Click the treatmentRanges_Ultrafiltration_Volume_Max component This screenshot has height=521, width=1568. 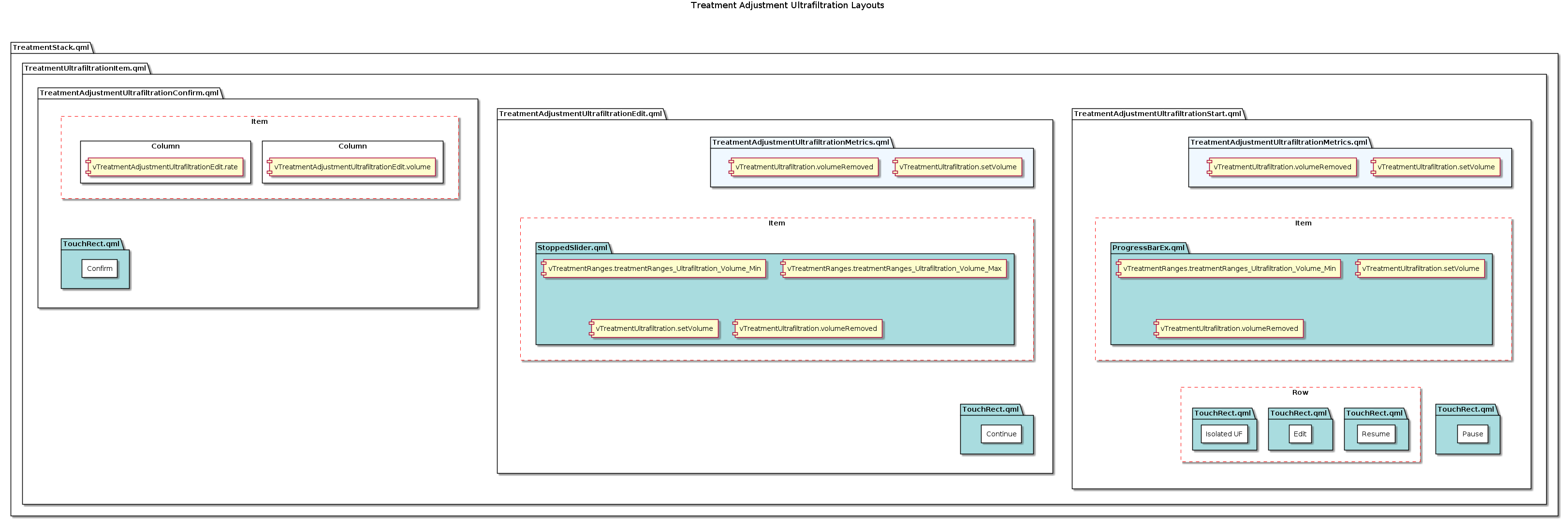pos(894,269)
